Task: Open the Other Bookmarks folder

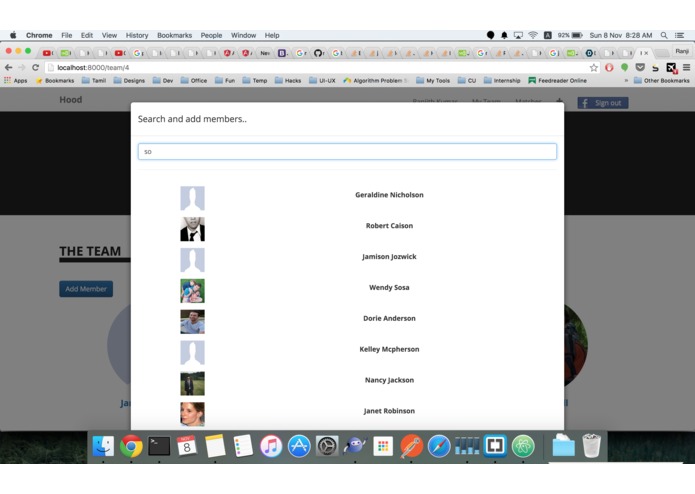Action: click(661, 80)
